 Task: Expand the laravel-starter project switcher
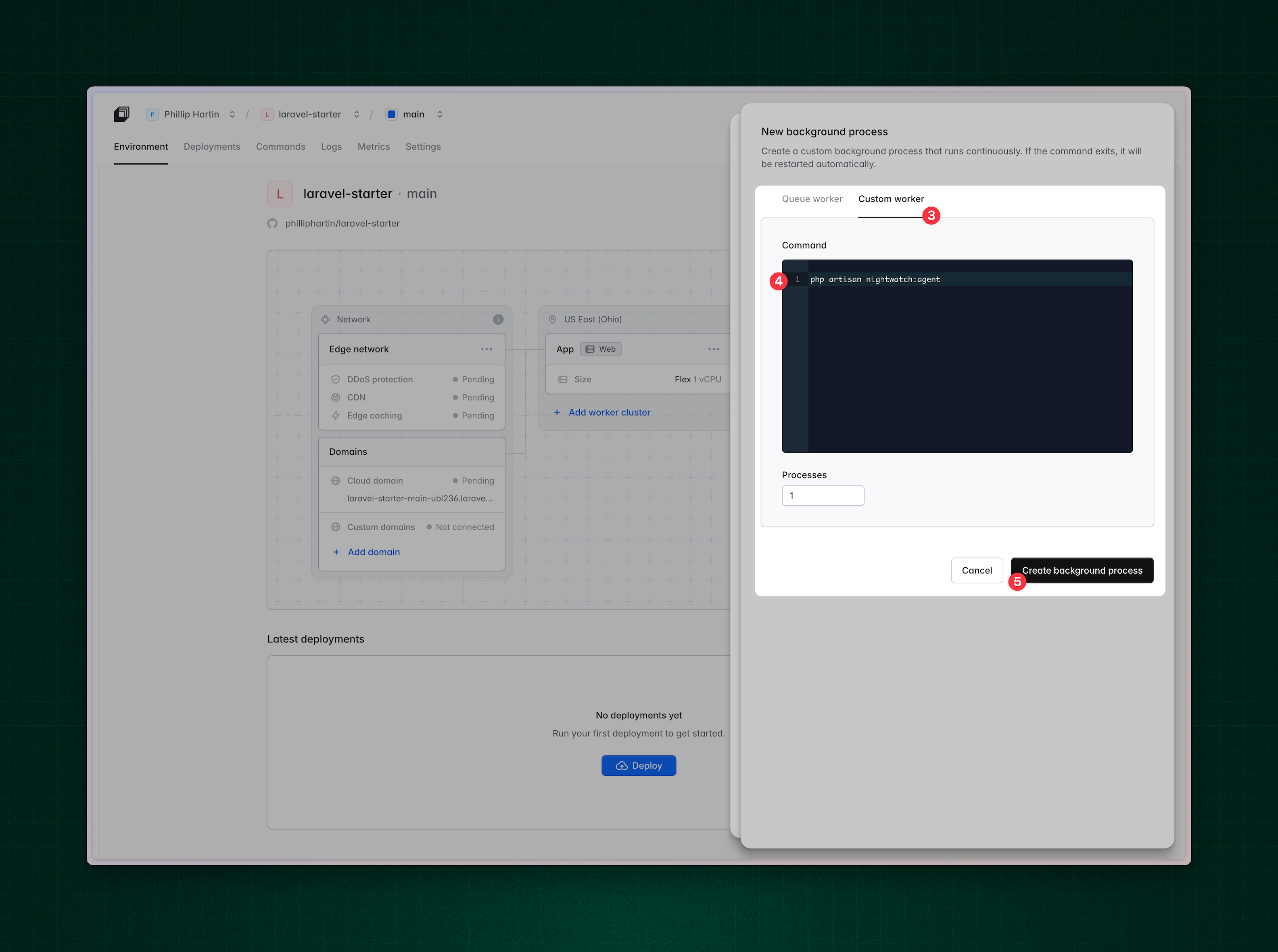click(356, 114)
